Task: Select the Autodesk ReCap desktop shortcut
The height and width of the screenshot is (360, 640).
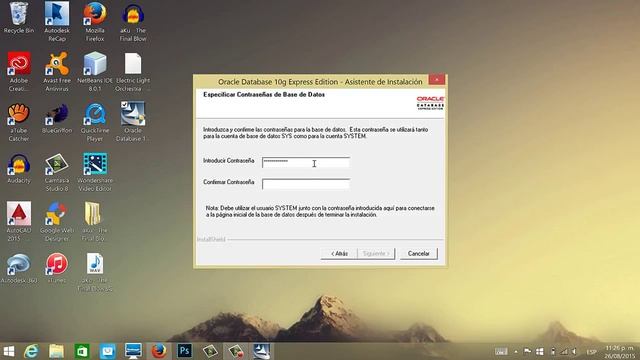Action: click(57, 21)
